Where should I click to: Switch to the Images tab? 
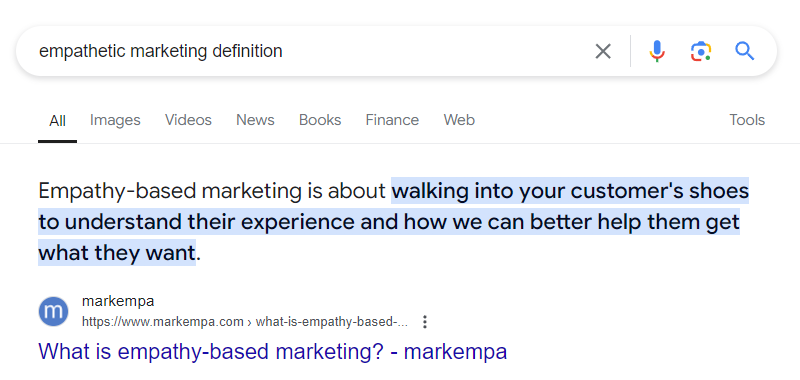click(115, 120)
